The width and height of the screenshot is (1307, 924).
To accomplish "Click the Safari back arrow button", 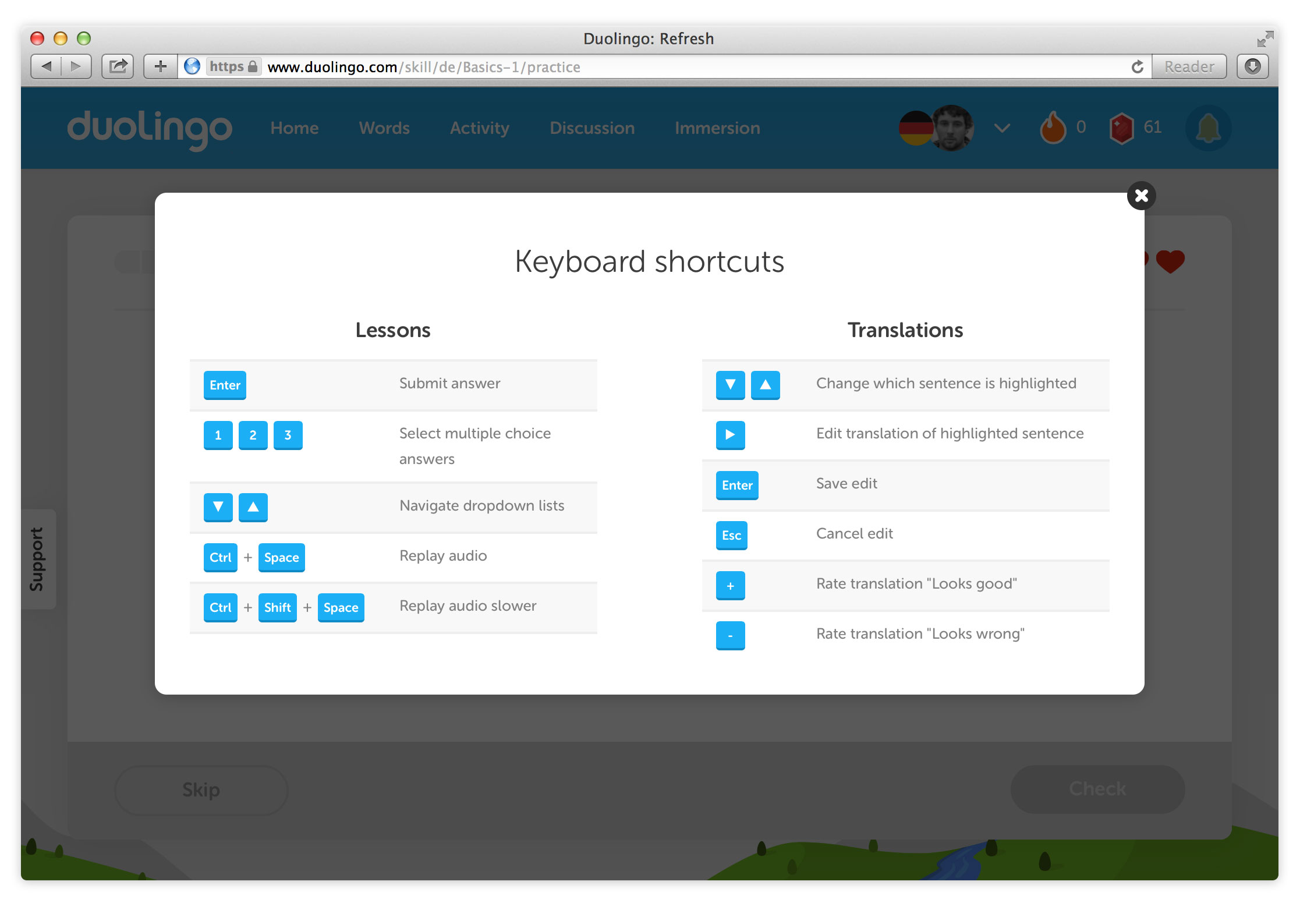I will [x=46, y=66].
